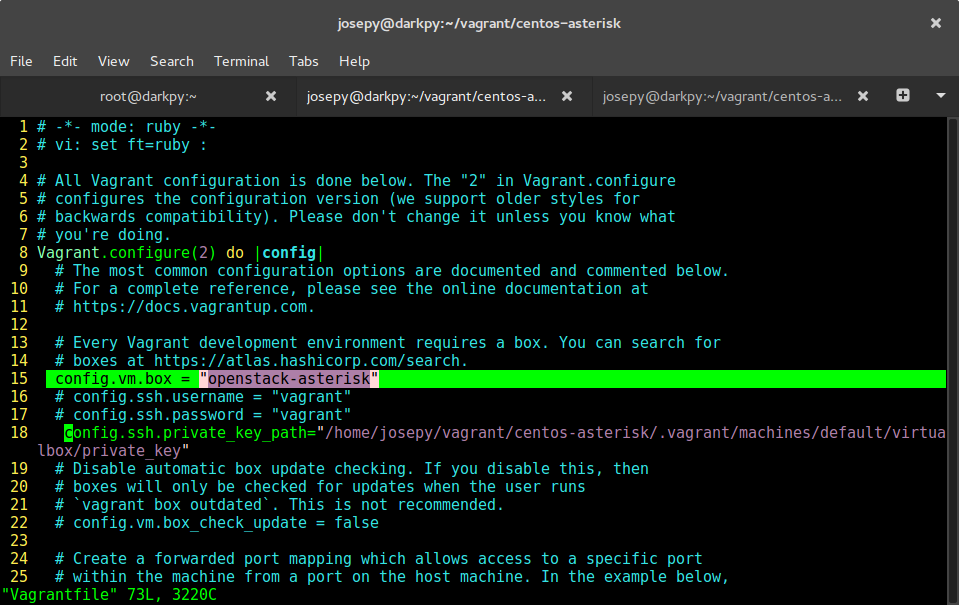Open the Help menu
The height and width of the screenshot is (605, 959).
tap(354, 61)
